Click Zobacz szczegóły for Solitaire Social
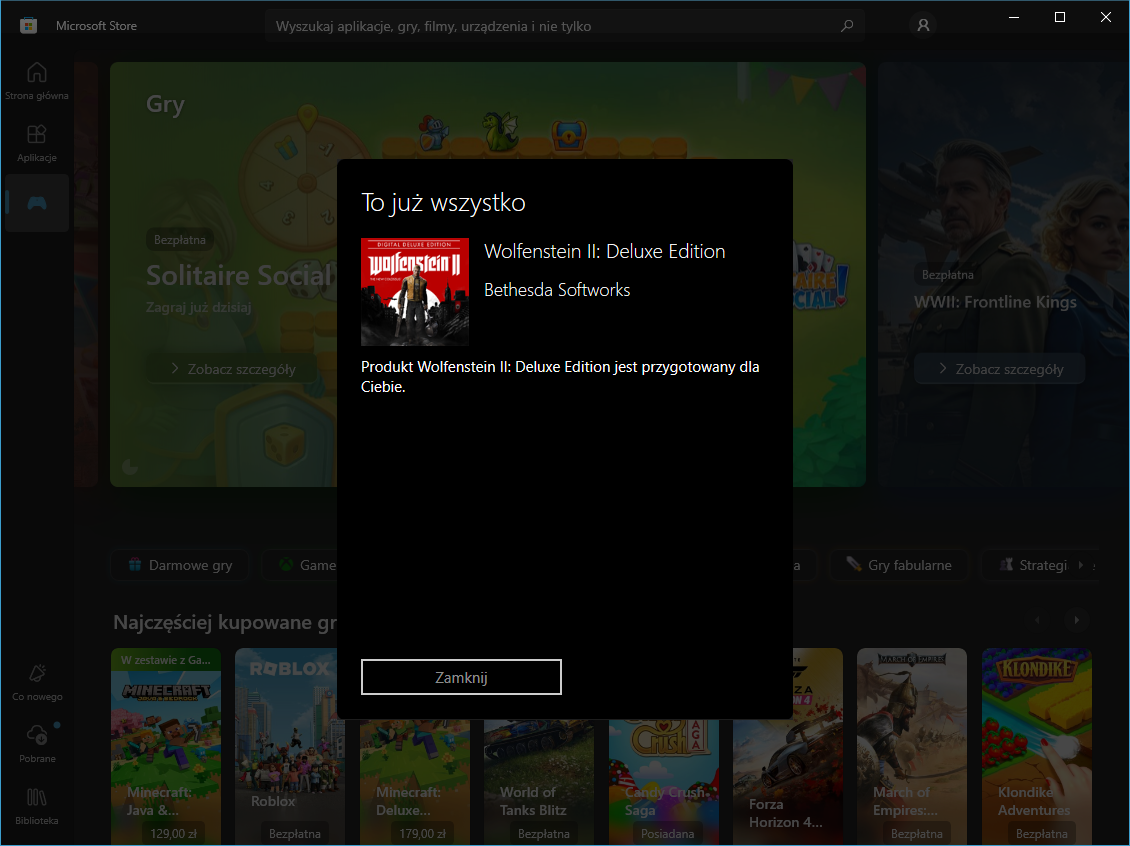The image size is (1130, 846). click(233, 369)
